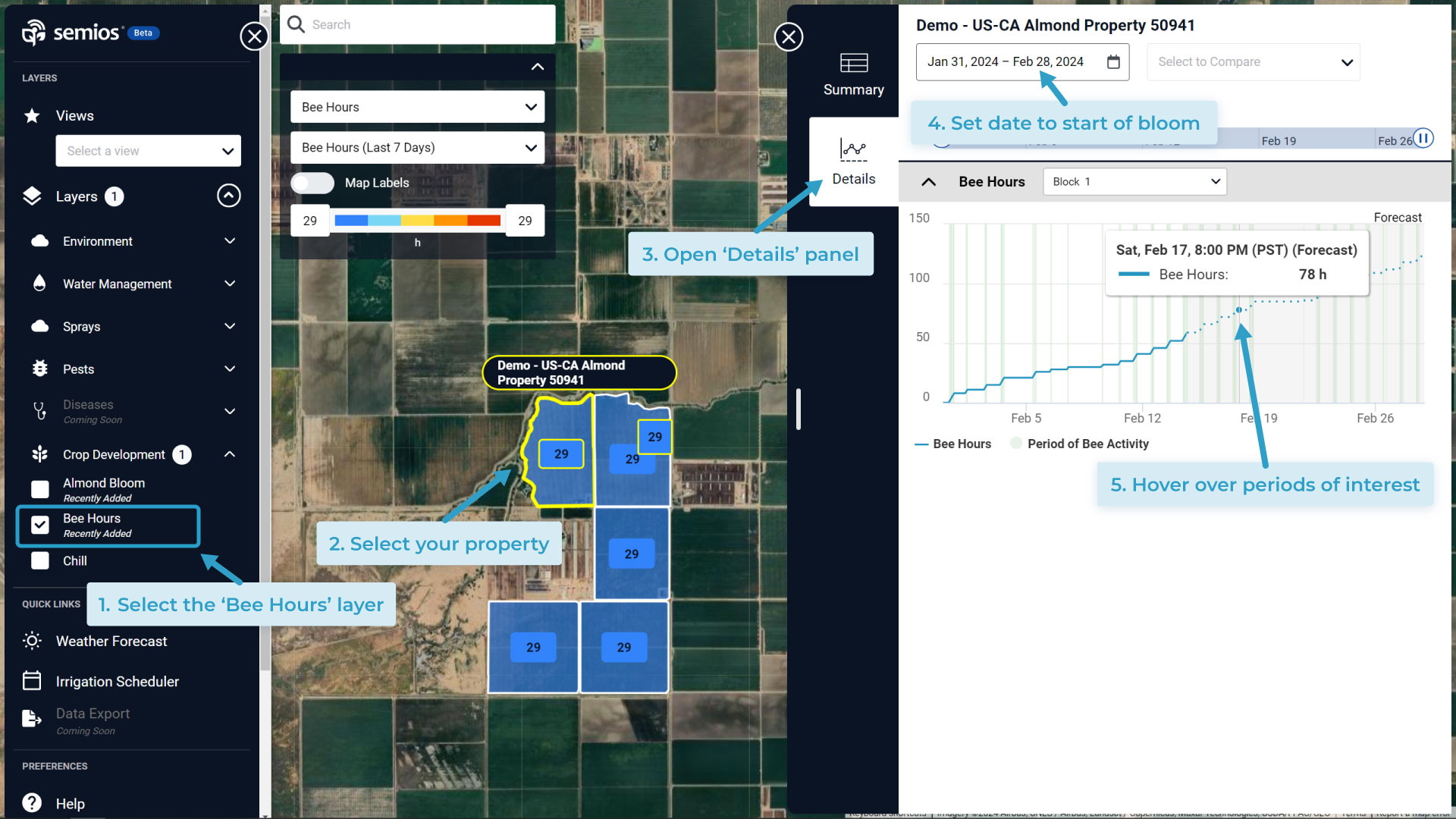Open the Weather Forecast quick link

point(111,641)
